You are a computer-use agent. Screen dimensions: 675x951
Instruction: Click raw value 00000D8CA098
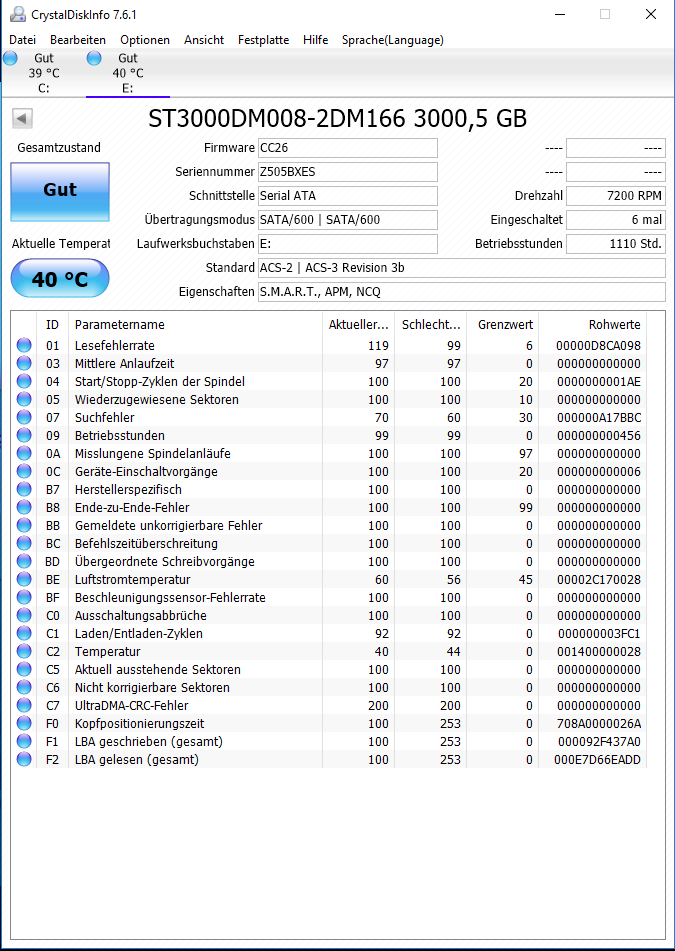point(598,346)
